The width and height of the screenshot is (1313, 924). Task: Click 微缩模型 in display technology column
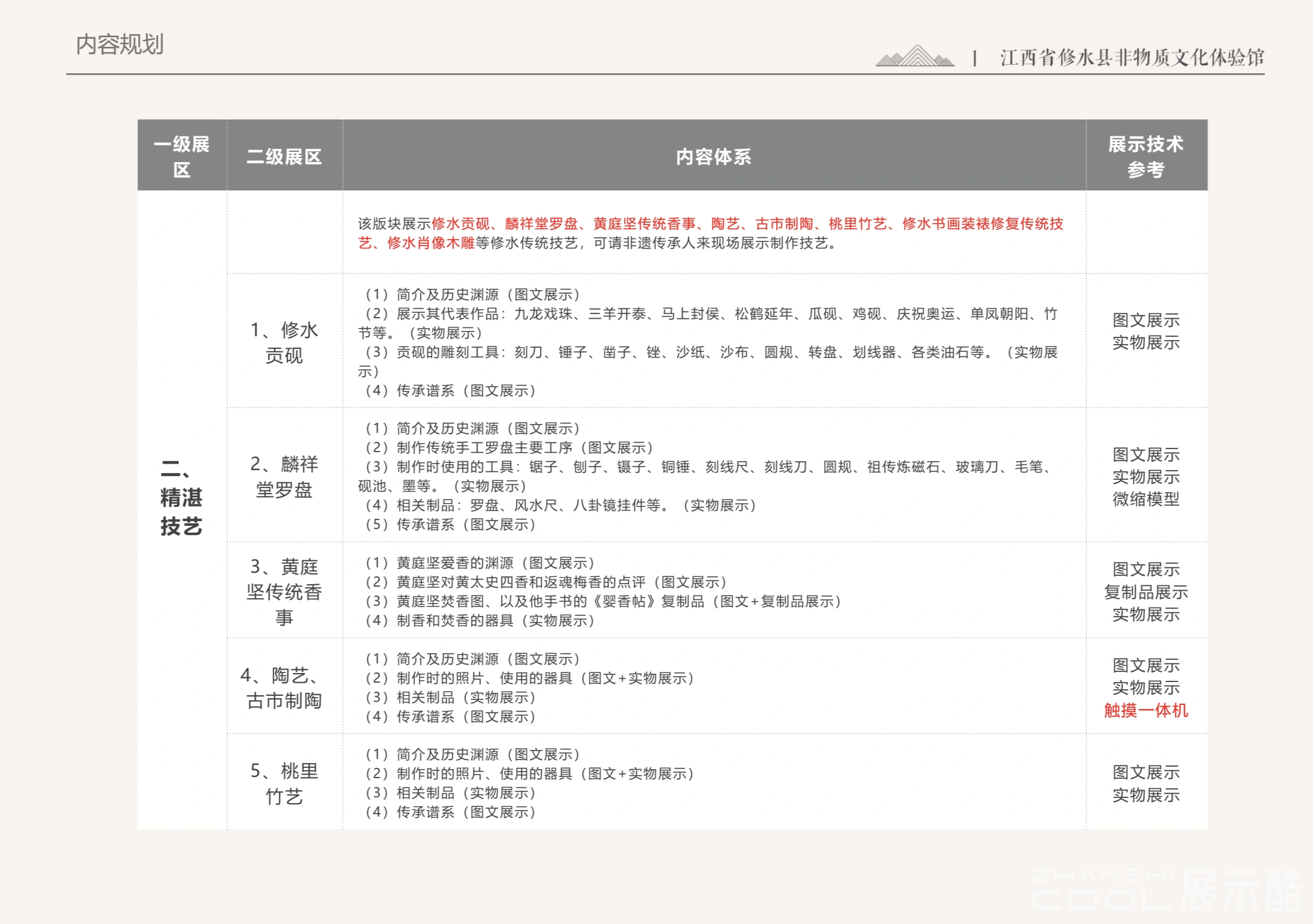coord(1145,499)
